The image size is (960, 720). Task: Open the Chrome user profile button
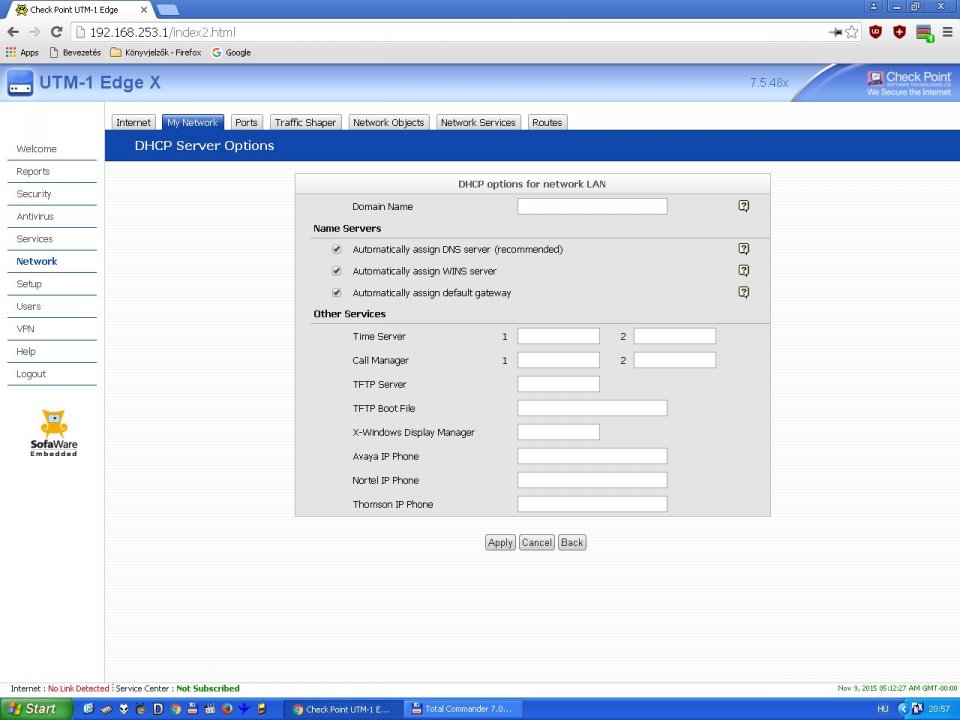click(x=874, y=7)
